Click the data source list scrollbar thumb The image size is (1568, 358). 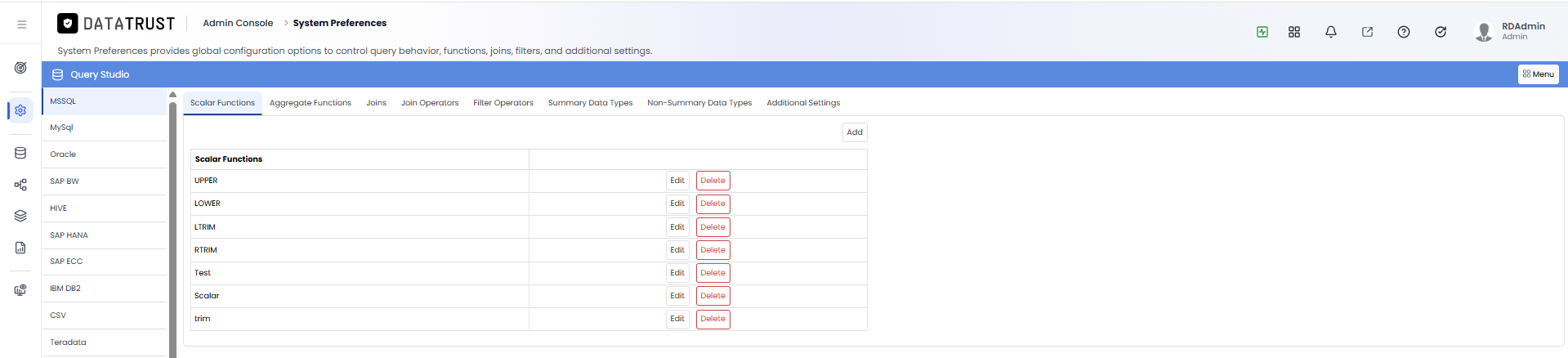tap(172, 229)
